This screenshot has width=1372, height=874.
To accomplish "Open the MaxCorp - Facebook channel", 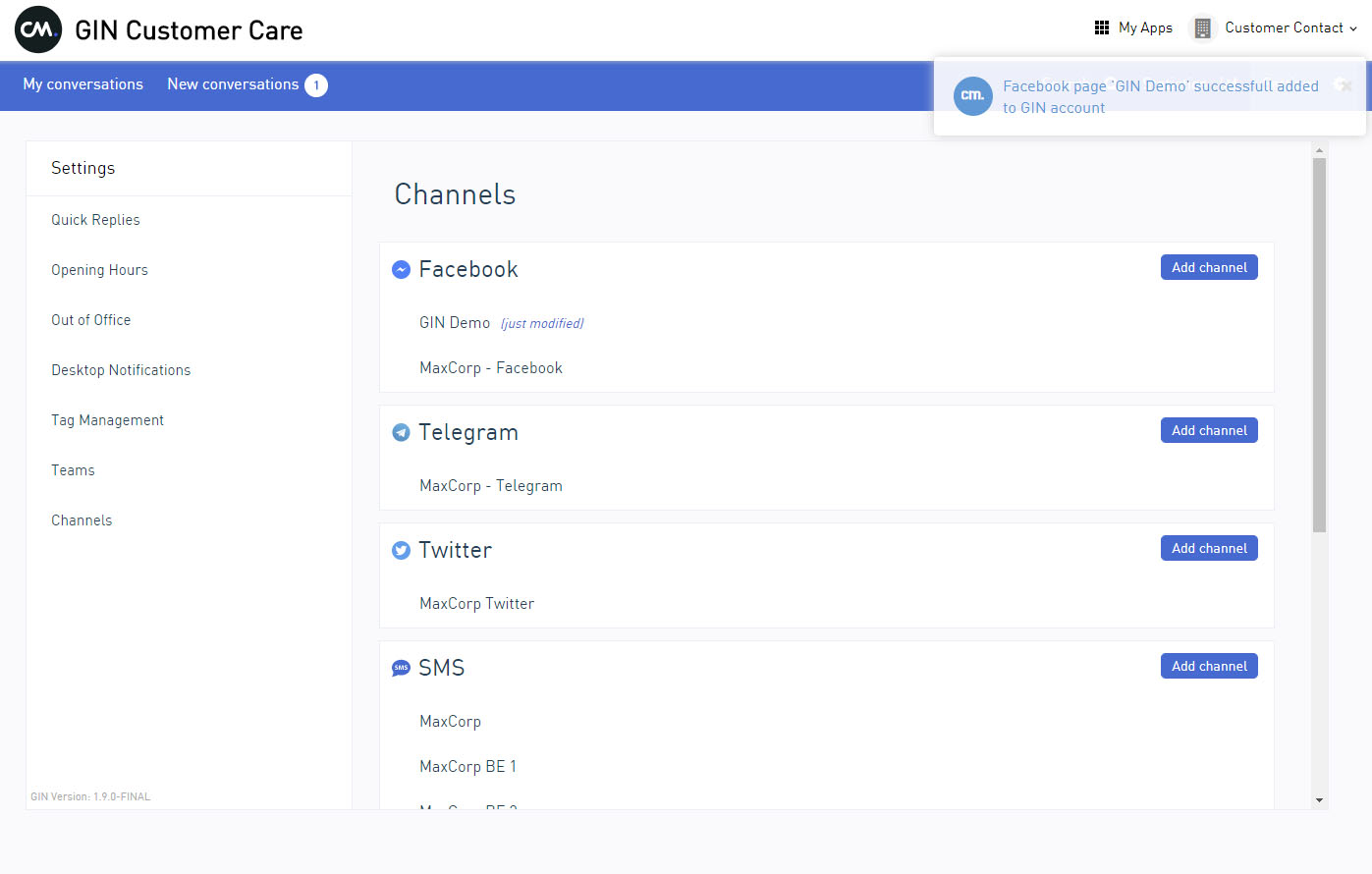I will 491,368.
